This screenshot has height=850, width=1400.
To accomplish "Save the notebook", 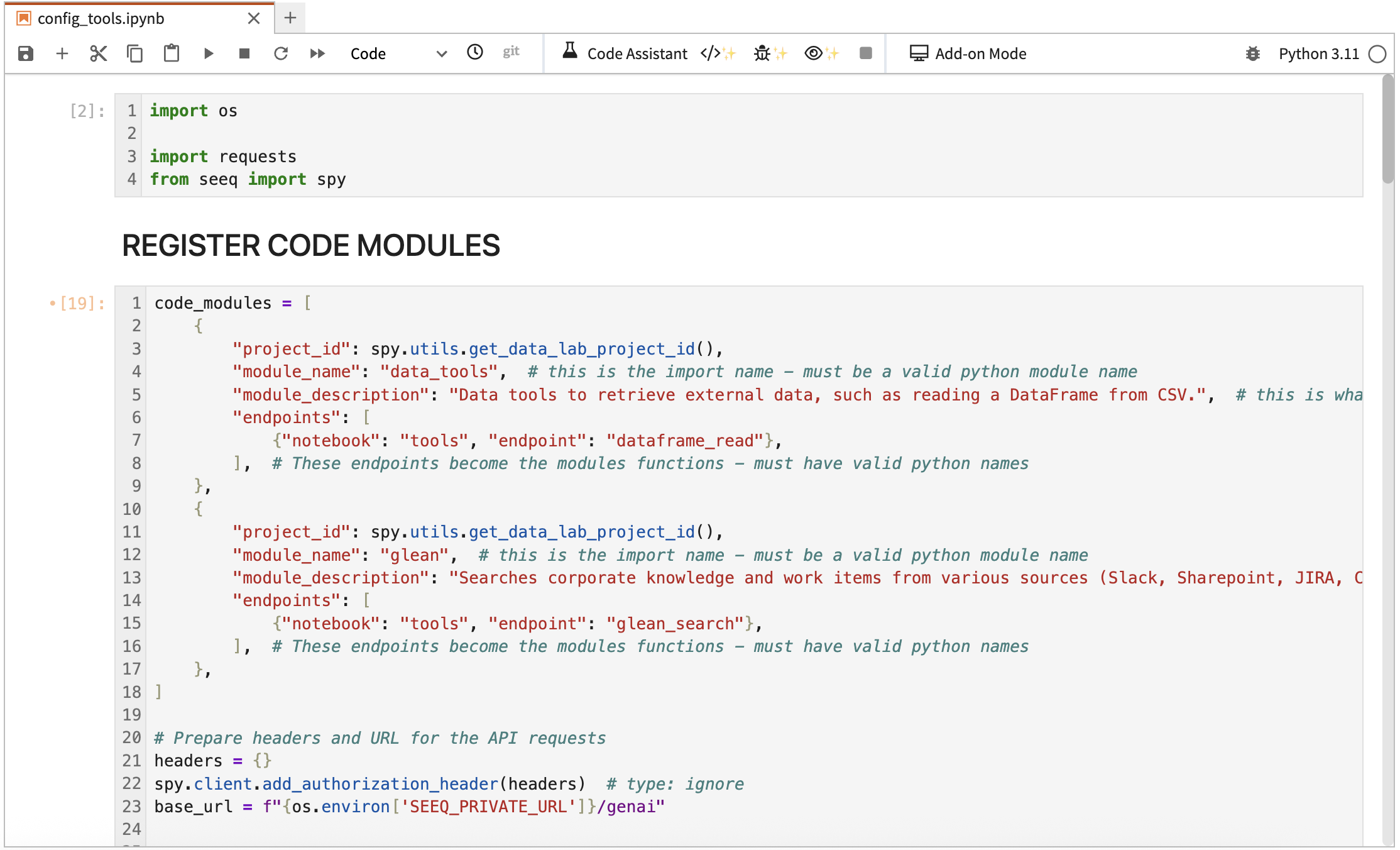I will pos(25,53).
